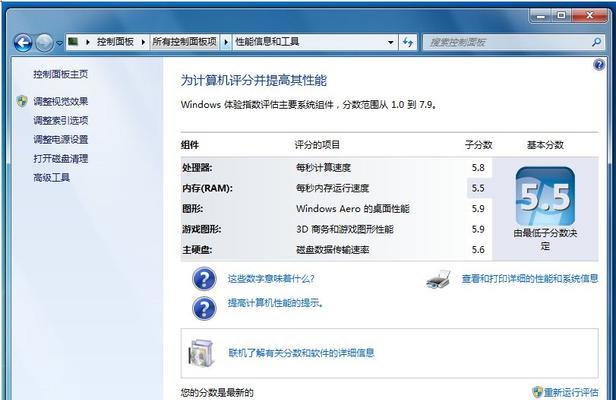Click Windows Aero 的桌面性能 description
The height and width of the screenshot is (400, 616).
(353, 209)
